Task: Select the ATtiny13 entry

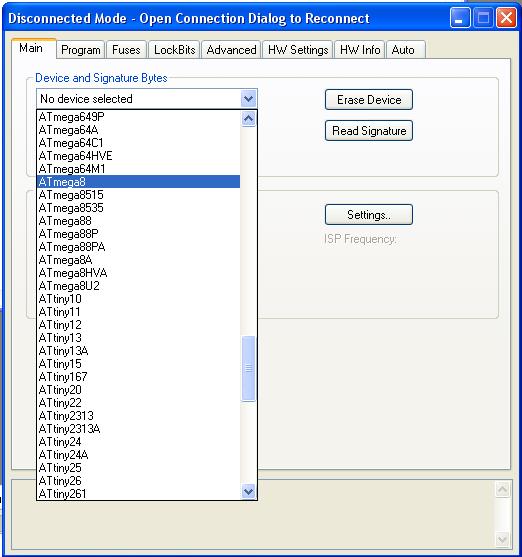Action: (139, 338)
